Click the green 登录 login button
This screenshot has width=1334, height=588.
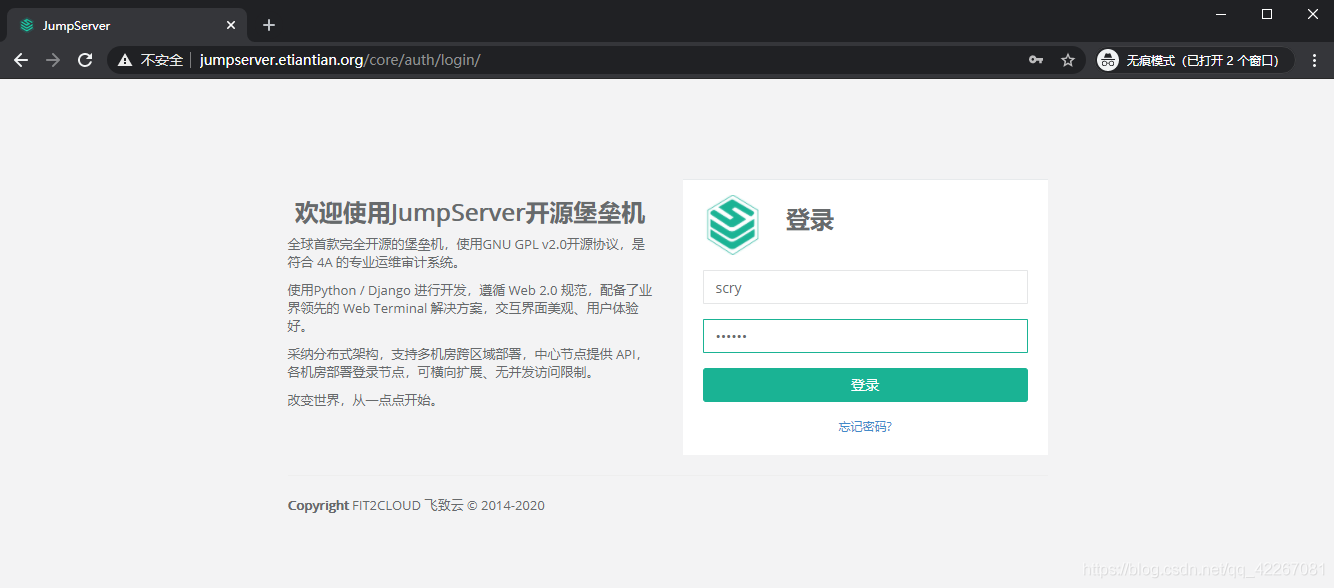pyautogui.click(x=865, y=385)
